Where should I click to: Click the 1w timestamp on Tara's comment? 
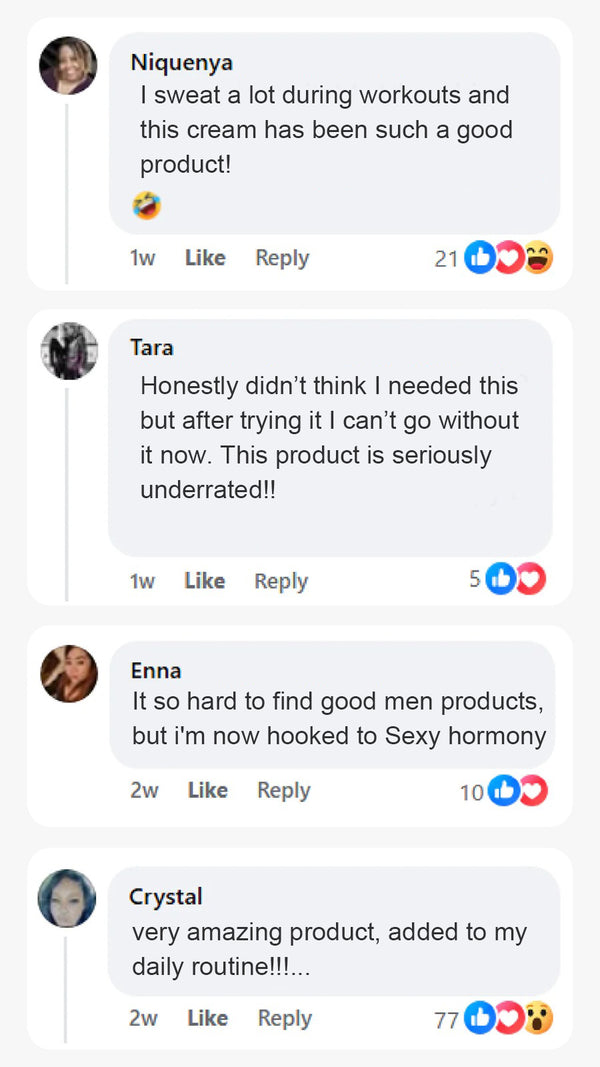(x=142, y=581)
